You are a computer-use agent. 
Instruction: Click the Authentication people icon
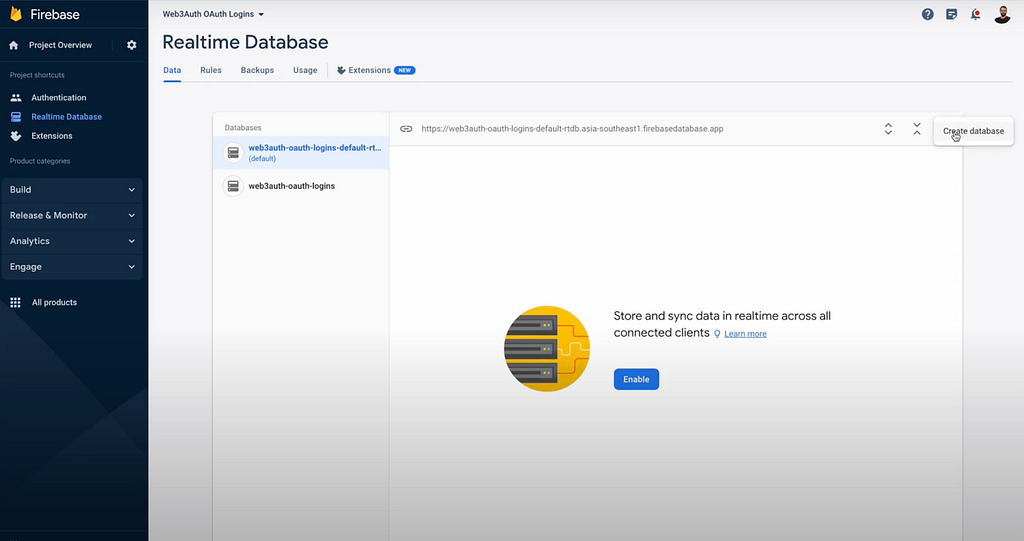[16, 97]
